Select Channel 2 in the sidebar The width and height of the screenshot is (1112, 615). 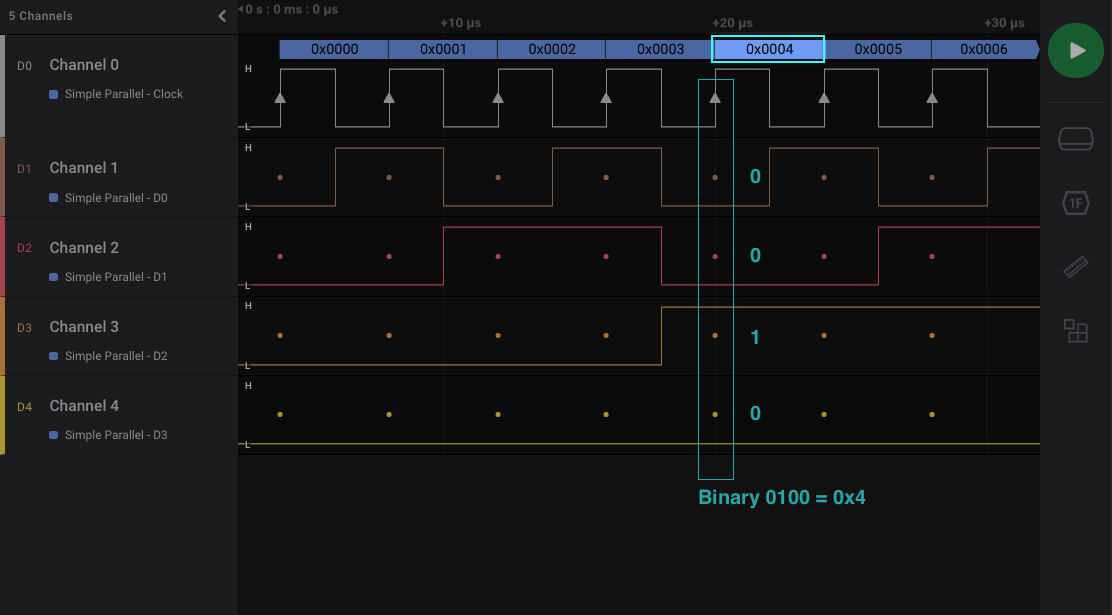[x=85, y=246]
